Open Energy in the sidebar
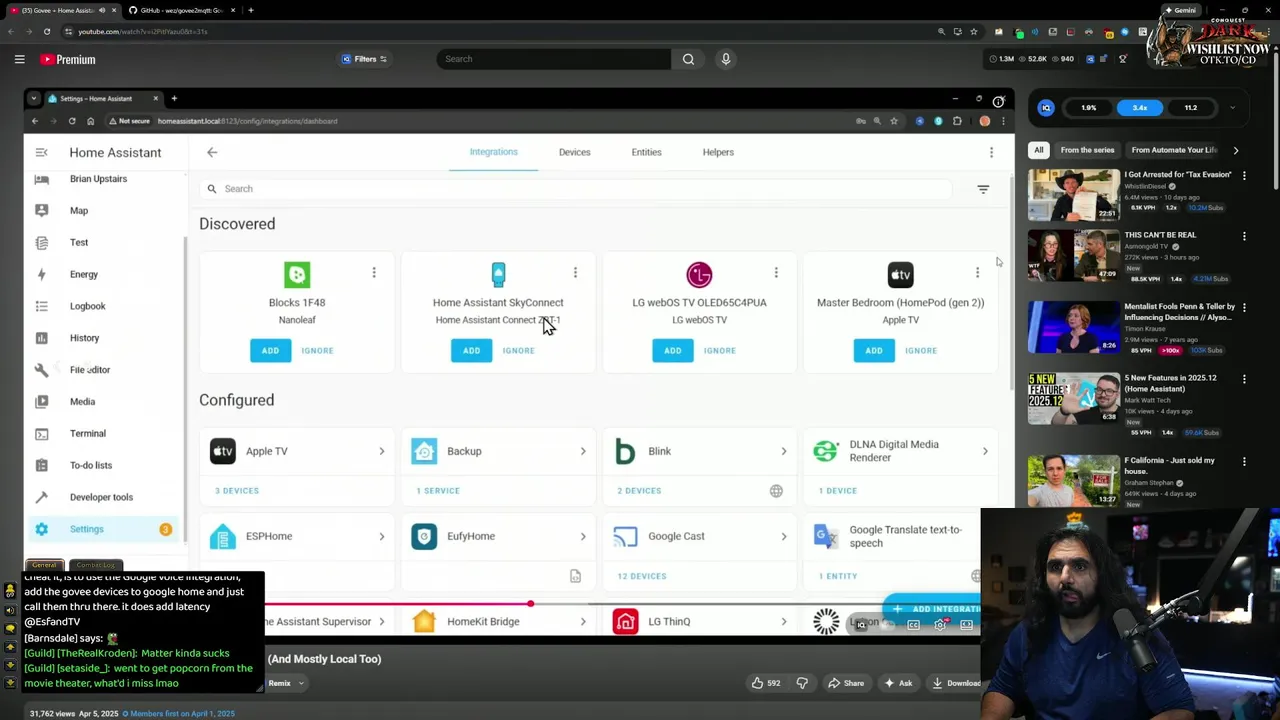 click(x=105, y=274)
